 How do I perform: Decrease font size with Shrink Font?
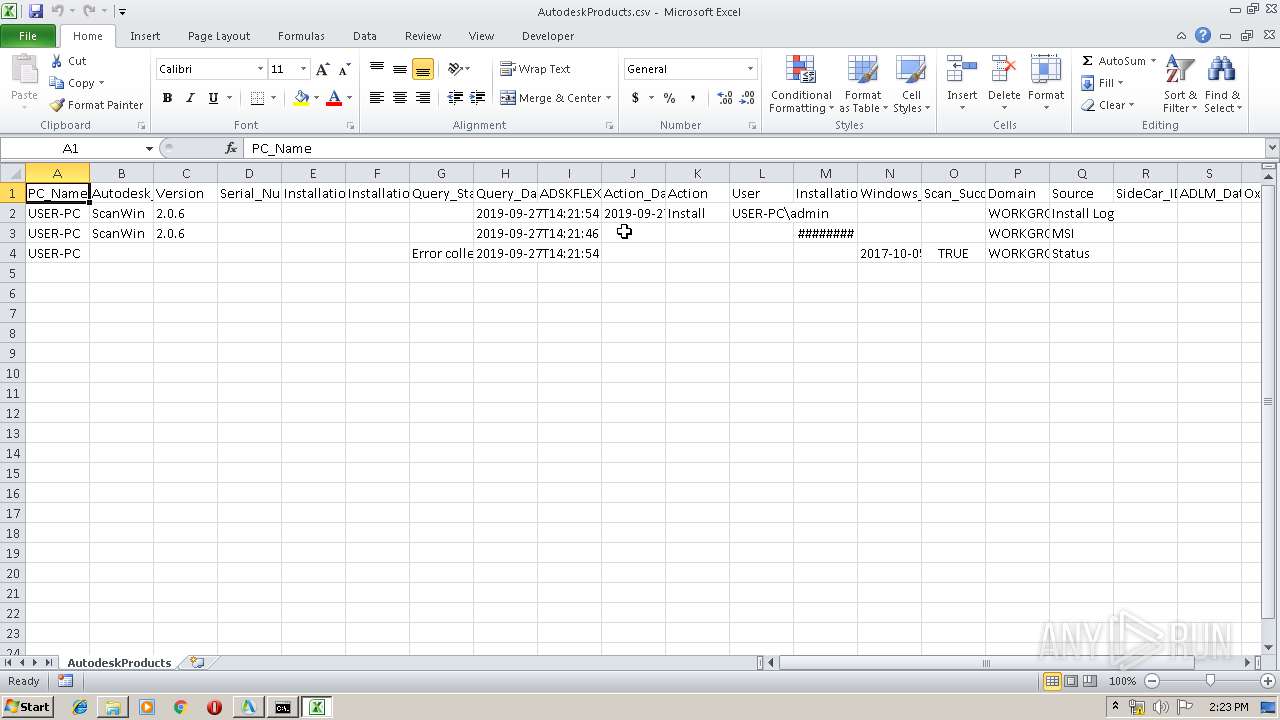click(x=344, y=69)
